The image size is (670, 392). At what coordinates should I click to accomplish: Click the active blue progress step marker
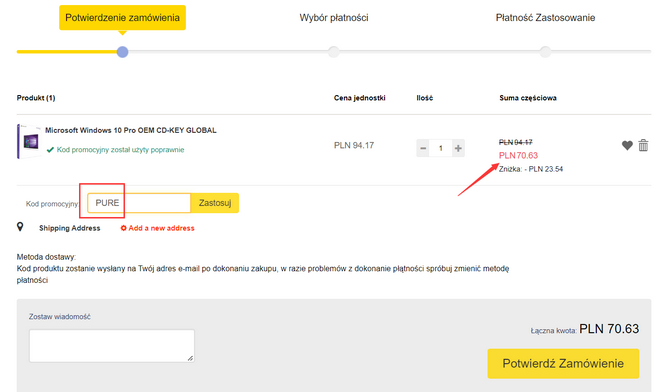coord(123,52)
